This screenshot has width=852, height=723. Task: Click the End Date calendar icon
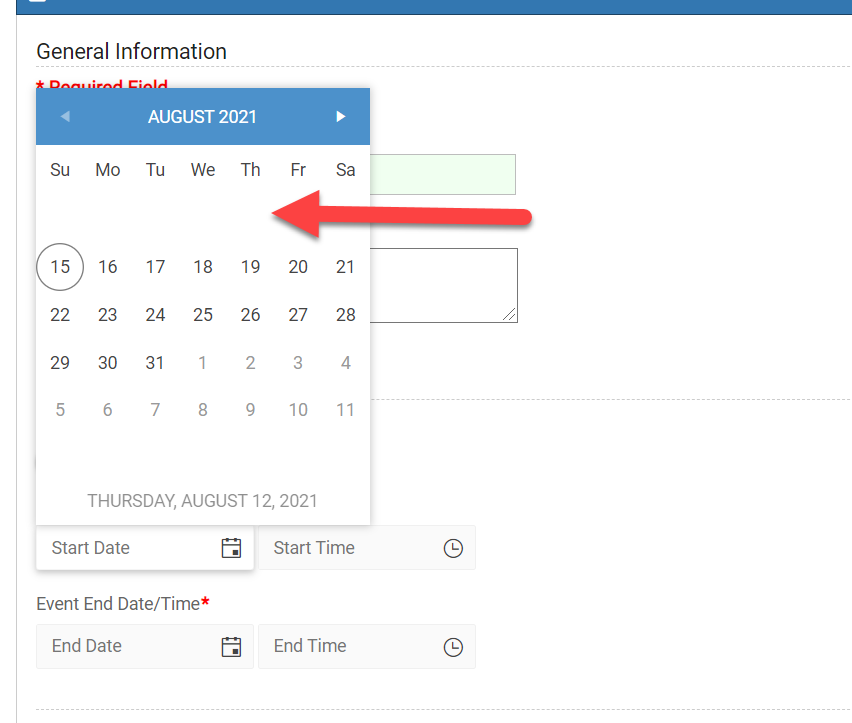click(231, 646)
